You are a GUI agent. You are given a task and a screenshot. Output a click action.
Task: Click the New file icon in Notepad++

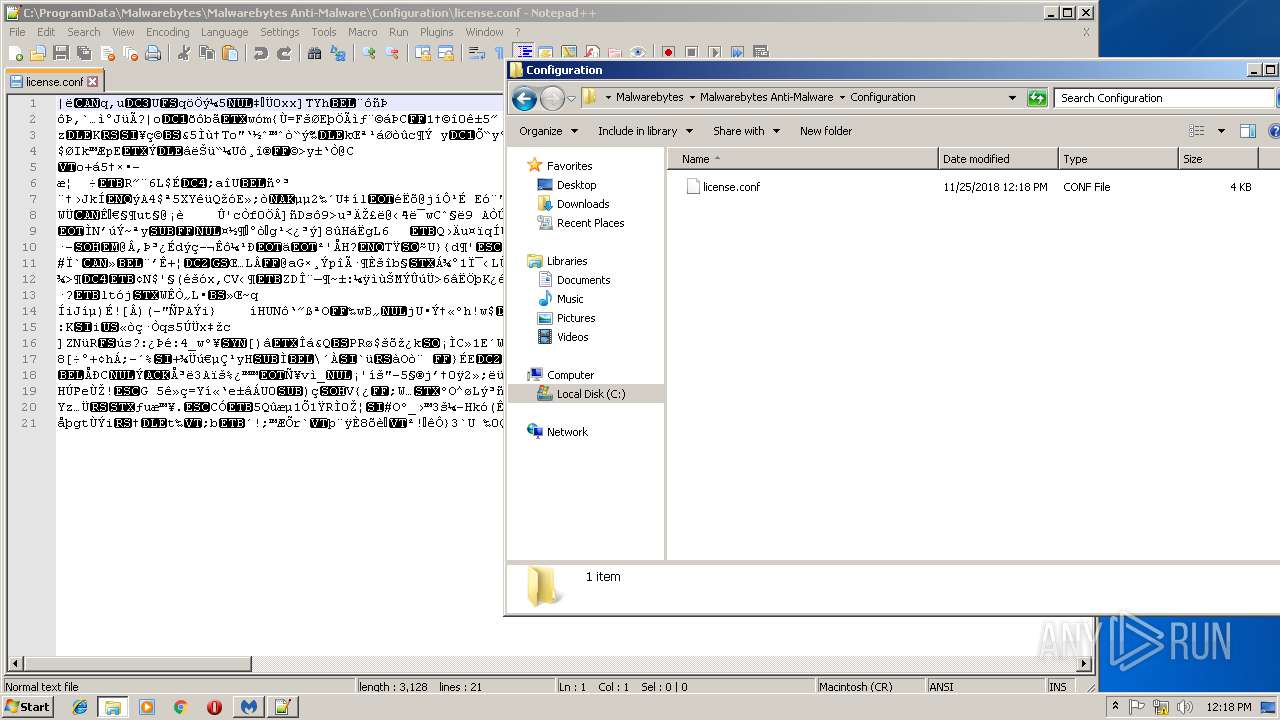pyautogui.click(x=16, y=53)
